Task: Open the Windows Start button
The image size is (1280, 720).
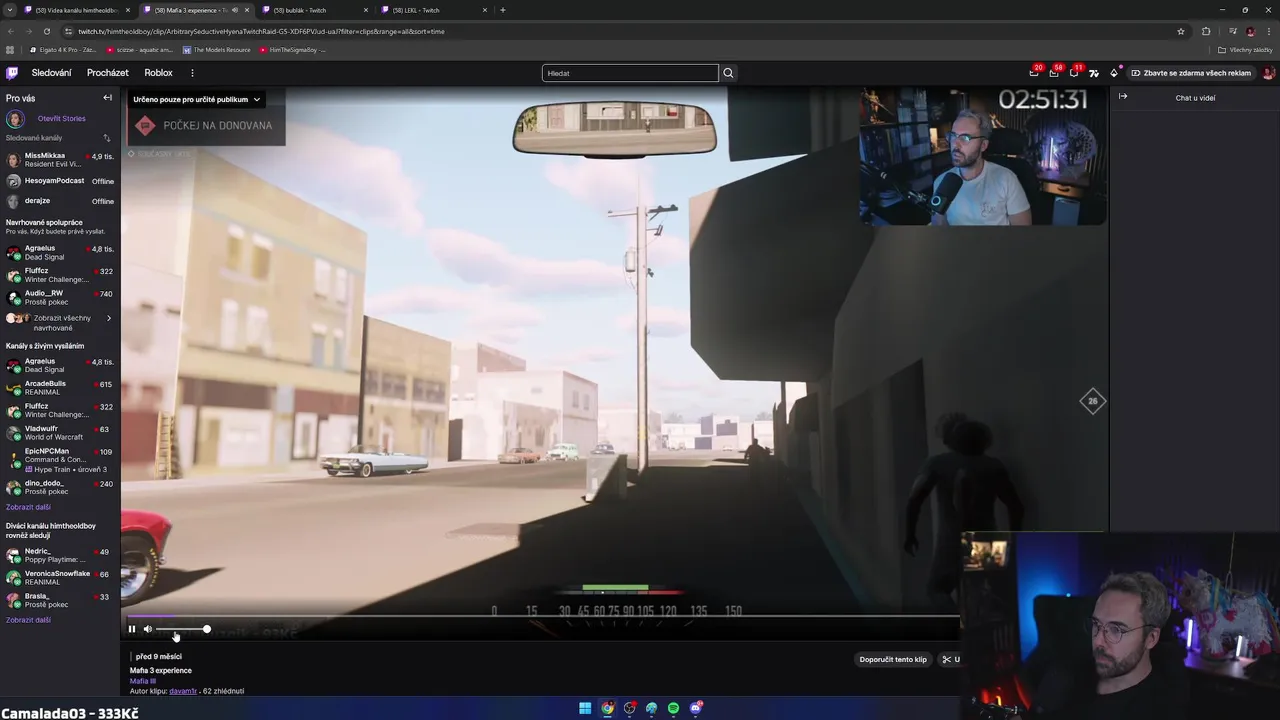Action: tap(585, 708)
